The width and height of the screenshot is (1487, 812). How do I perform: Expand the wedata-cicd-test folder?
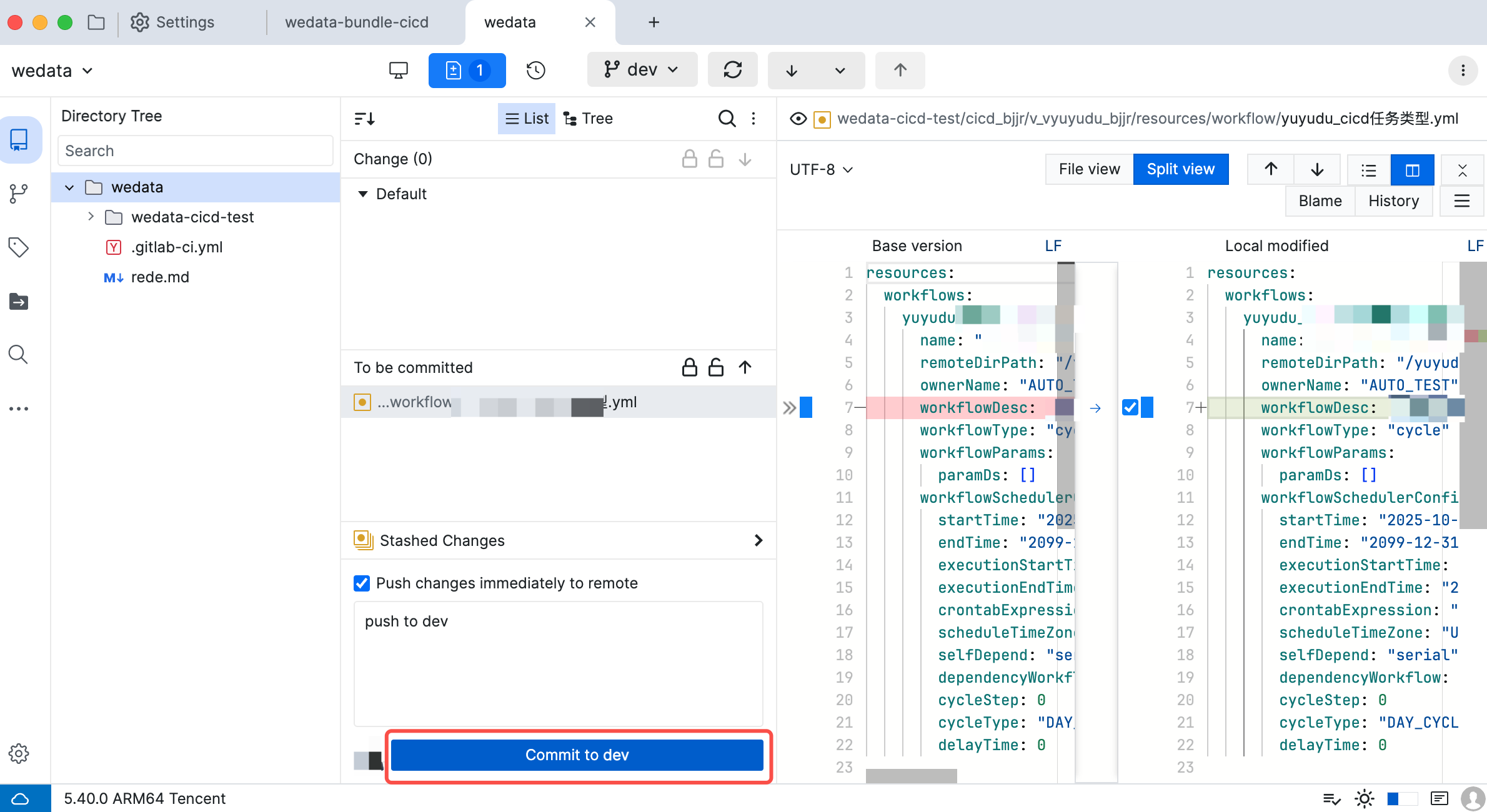[x=91, y=217]
